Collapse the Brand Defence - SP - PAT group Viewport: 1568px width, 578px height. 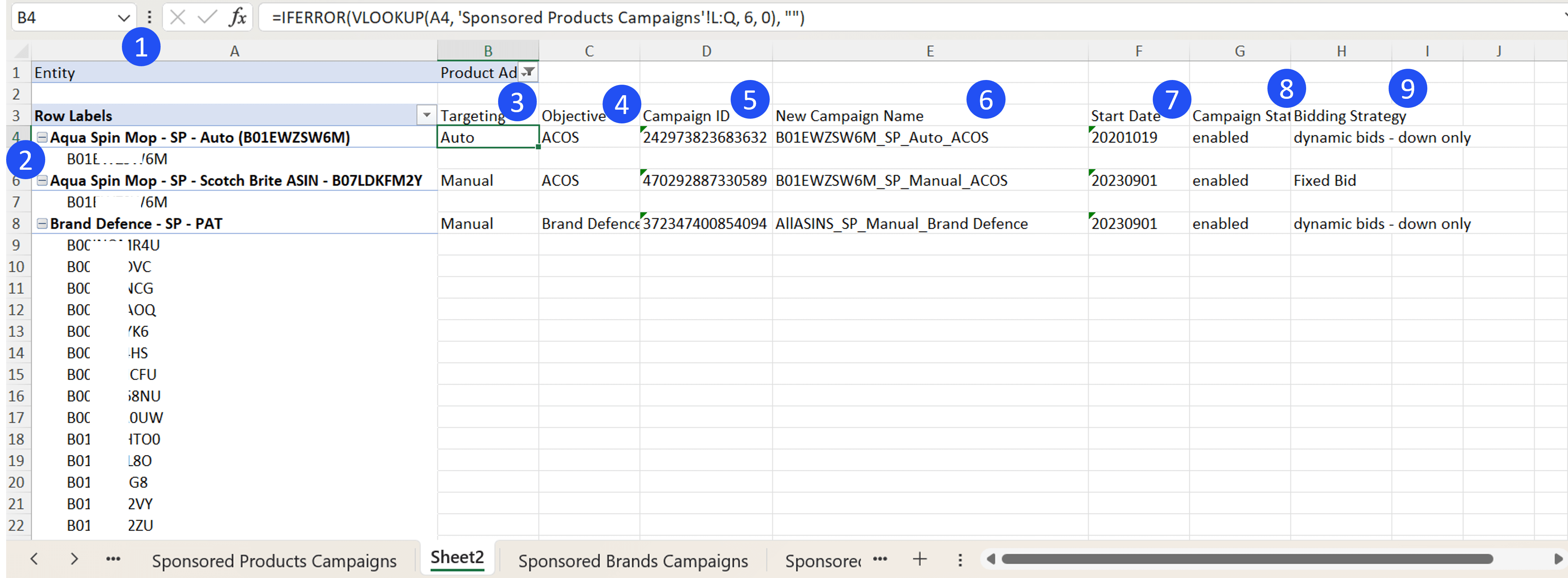tap(42, 224)
